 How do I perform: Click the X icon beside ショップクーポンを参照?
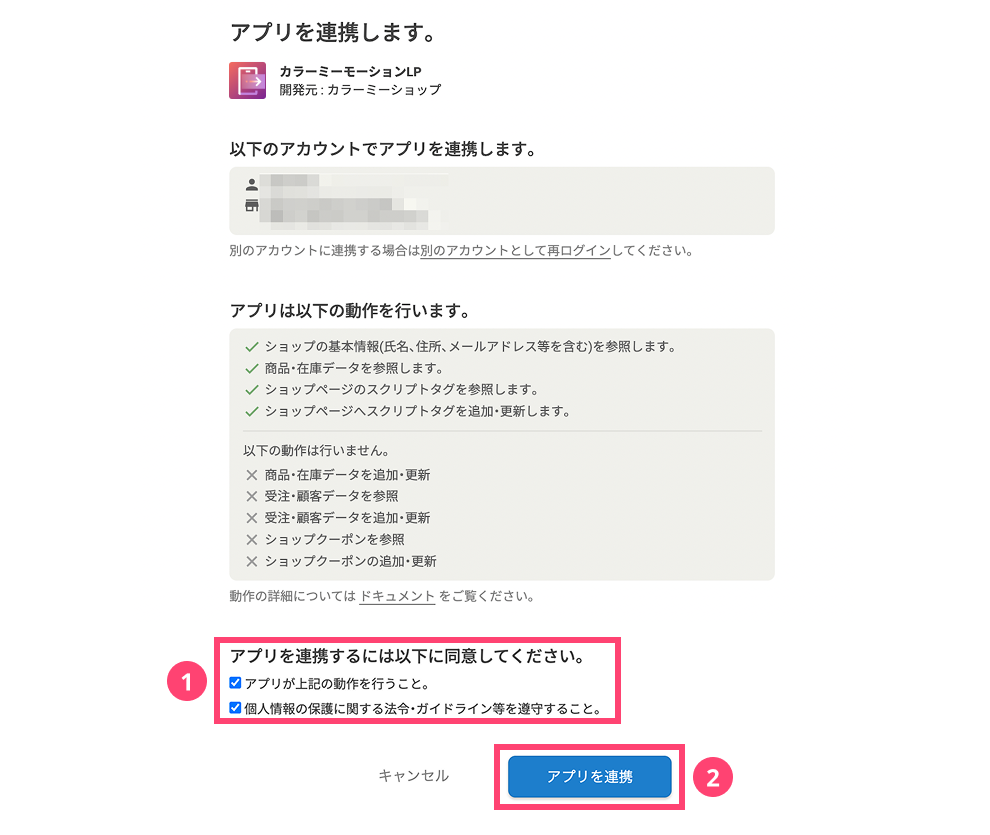[x=252, y=540]
